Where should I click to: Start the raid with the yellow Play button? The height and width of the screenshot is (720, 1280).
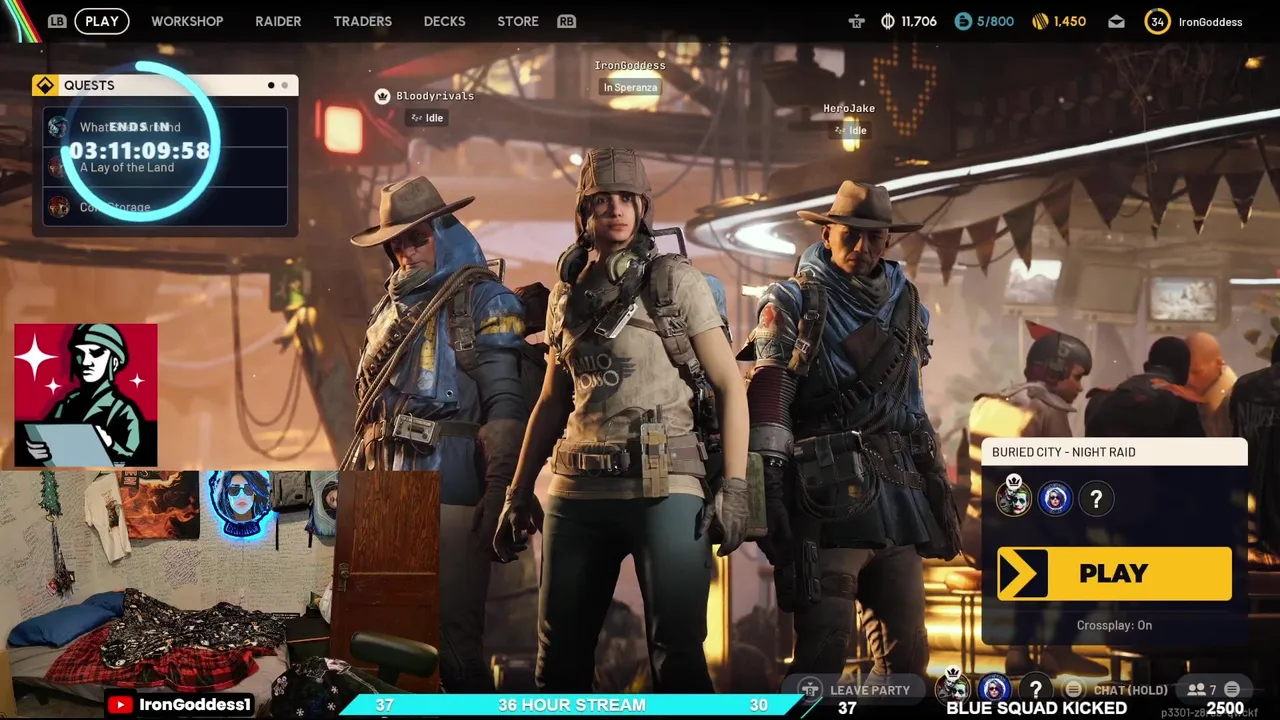[x=1114, y=573]
